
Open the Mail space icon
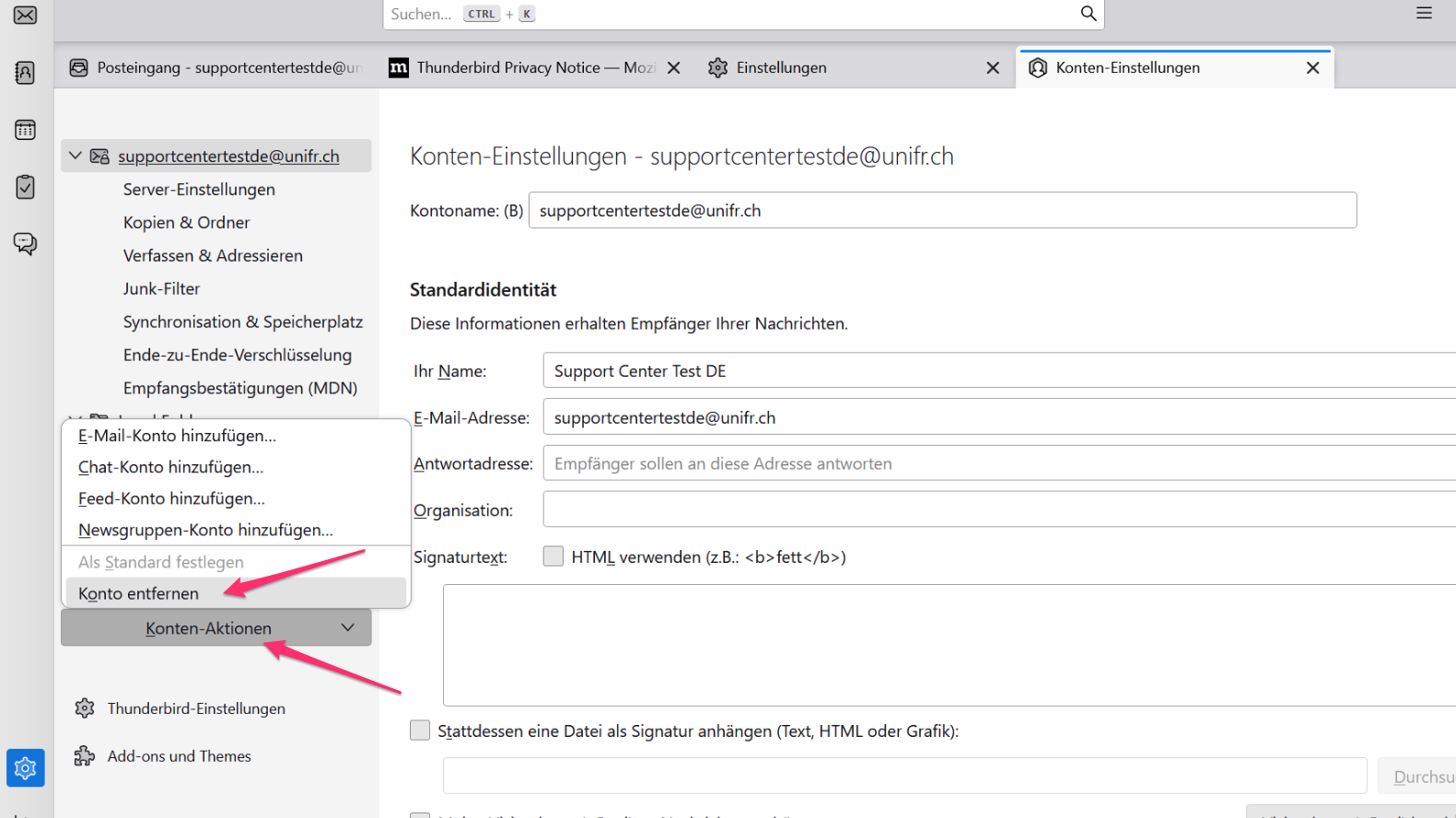coord(25,16)
